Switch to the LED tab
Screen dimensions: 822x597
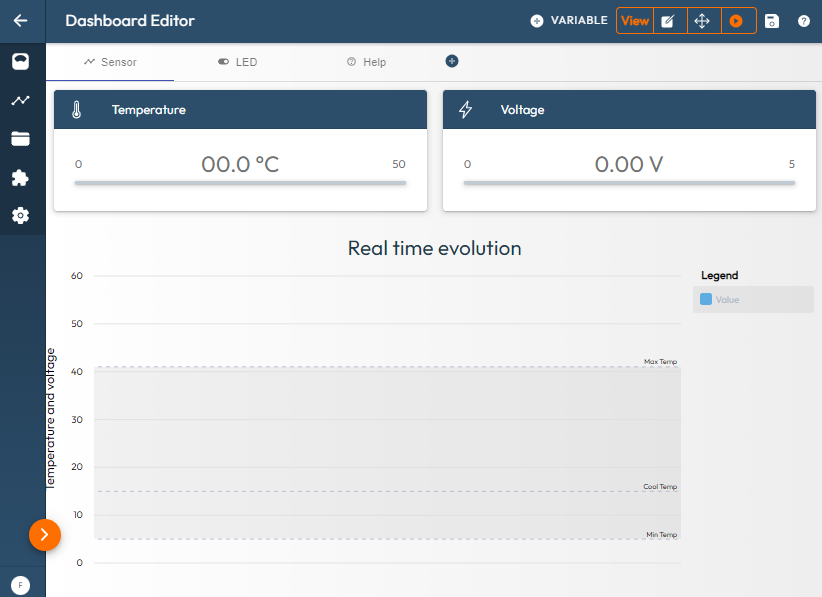tap(237, 62)
